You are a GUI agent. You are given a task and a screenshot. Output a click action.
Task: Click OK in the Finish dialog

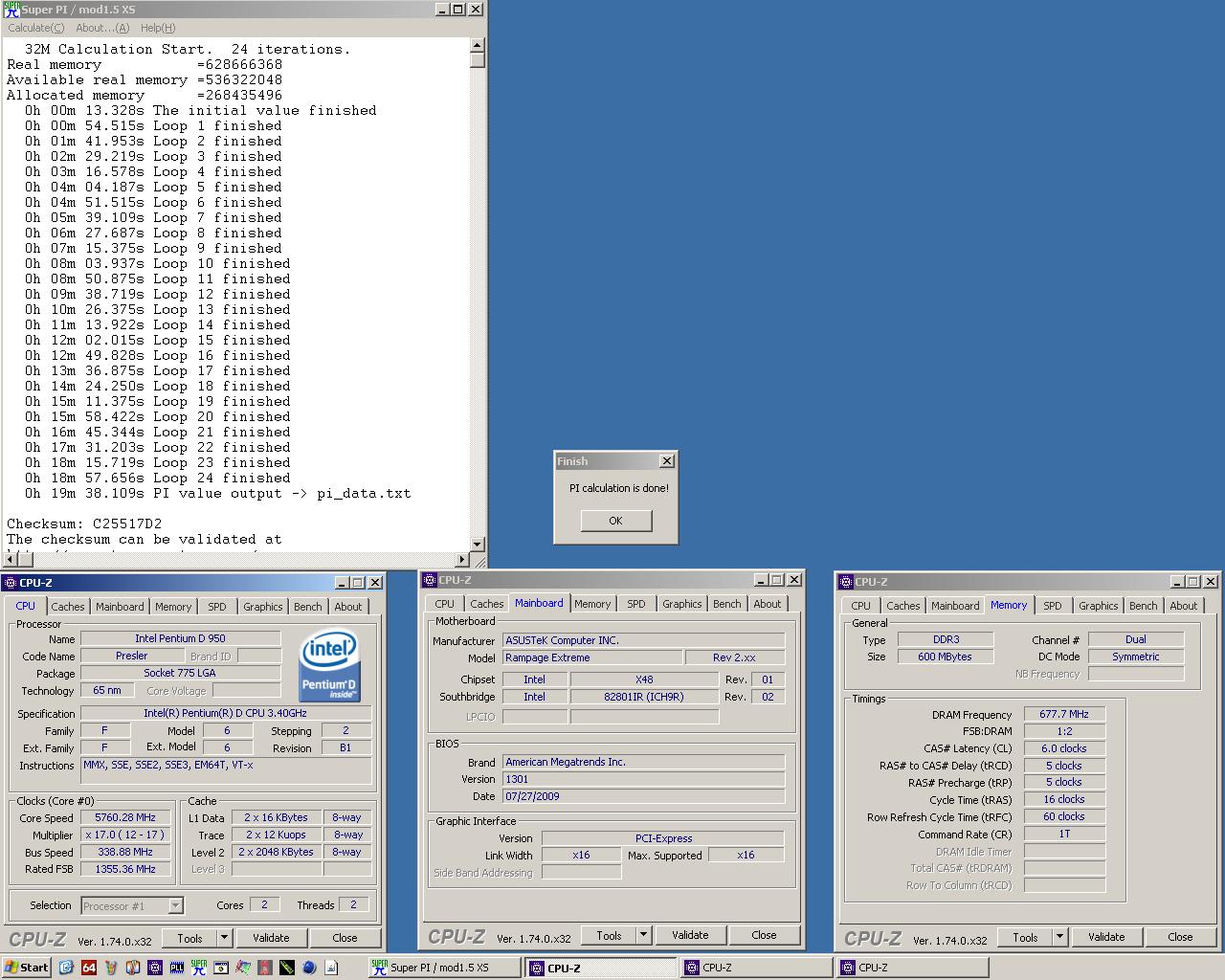[x=615, y=521]
